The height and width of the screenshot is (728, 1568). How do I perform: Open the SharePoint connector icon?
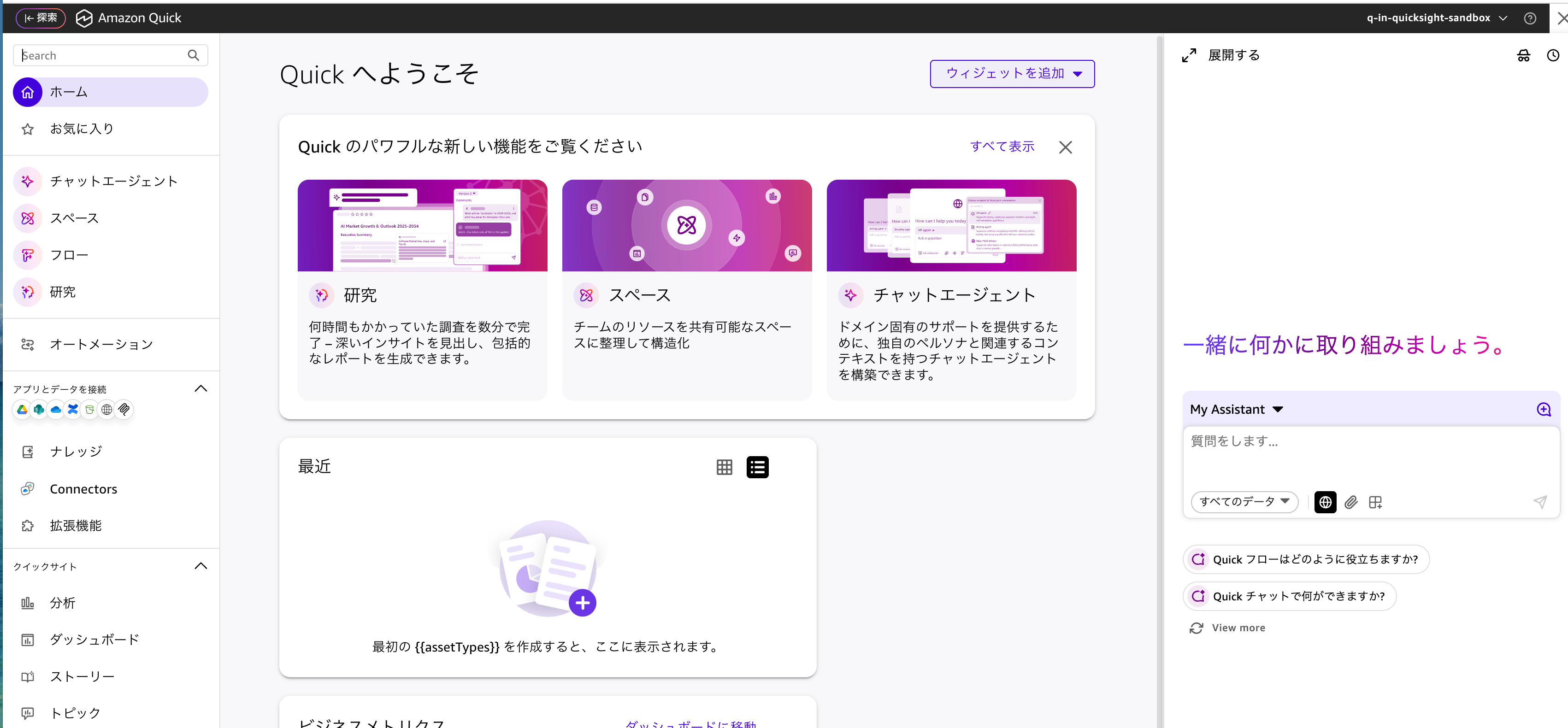39,410
